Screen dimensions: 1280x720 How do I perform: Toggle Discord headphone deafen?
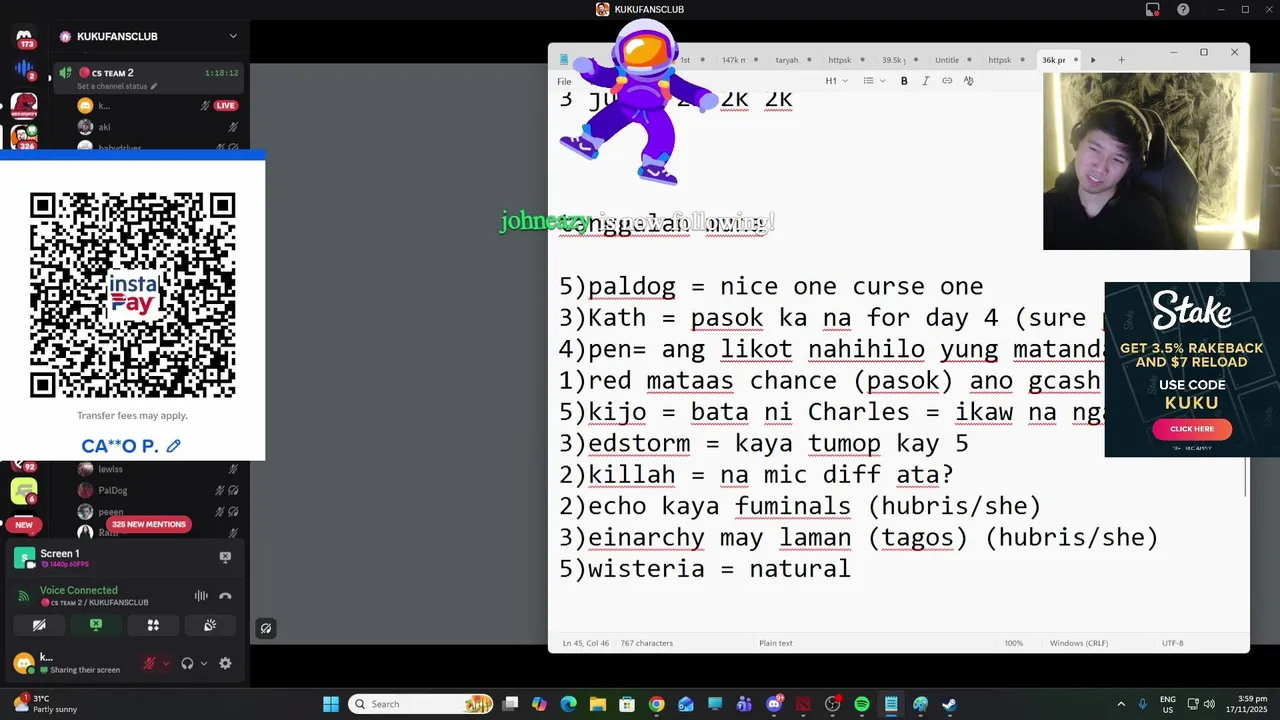coord(187,663)
